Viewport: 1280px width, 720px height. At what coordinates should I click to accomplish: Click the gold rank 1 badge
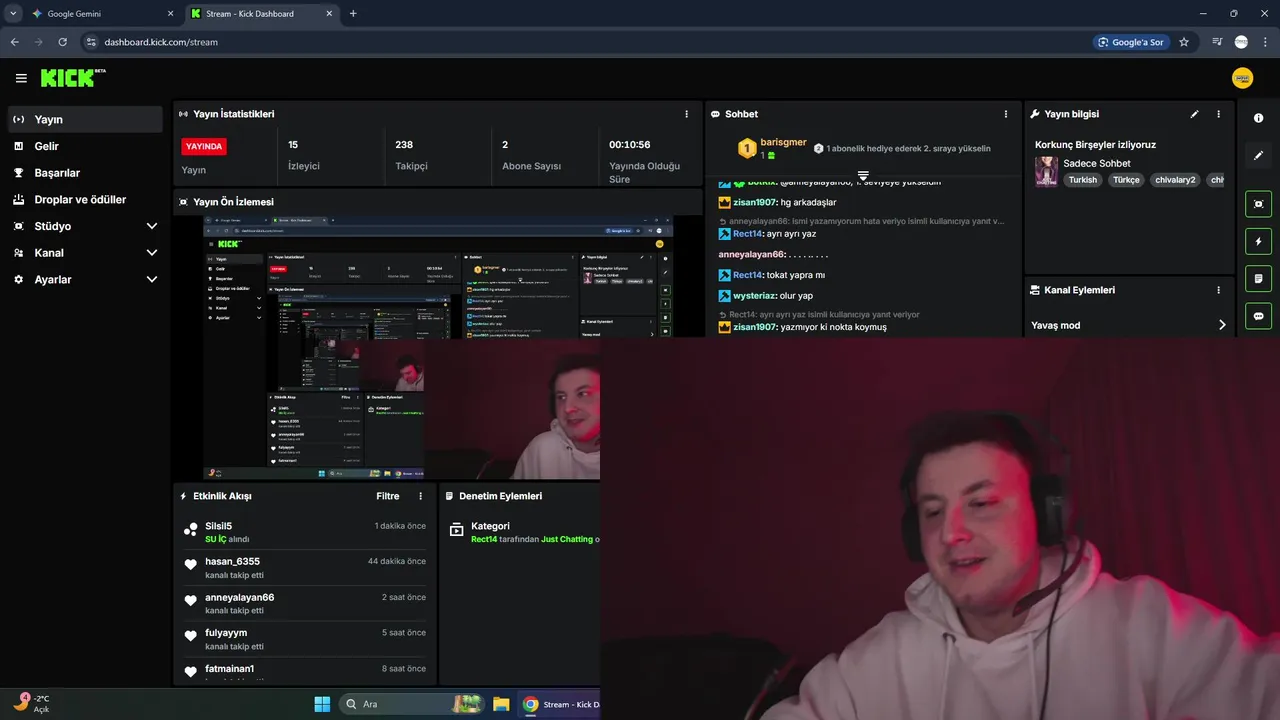click(x=746, y=149)
